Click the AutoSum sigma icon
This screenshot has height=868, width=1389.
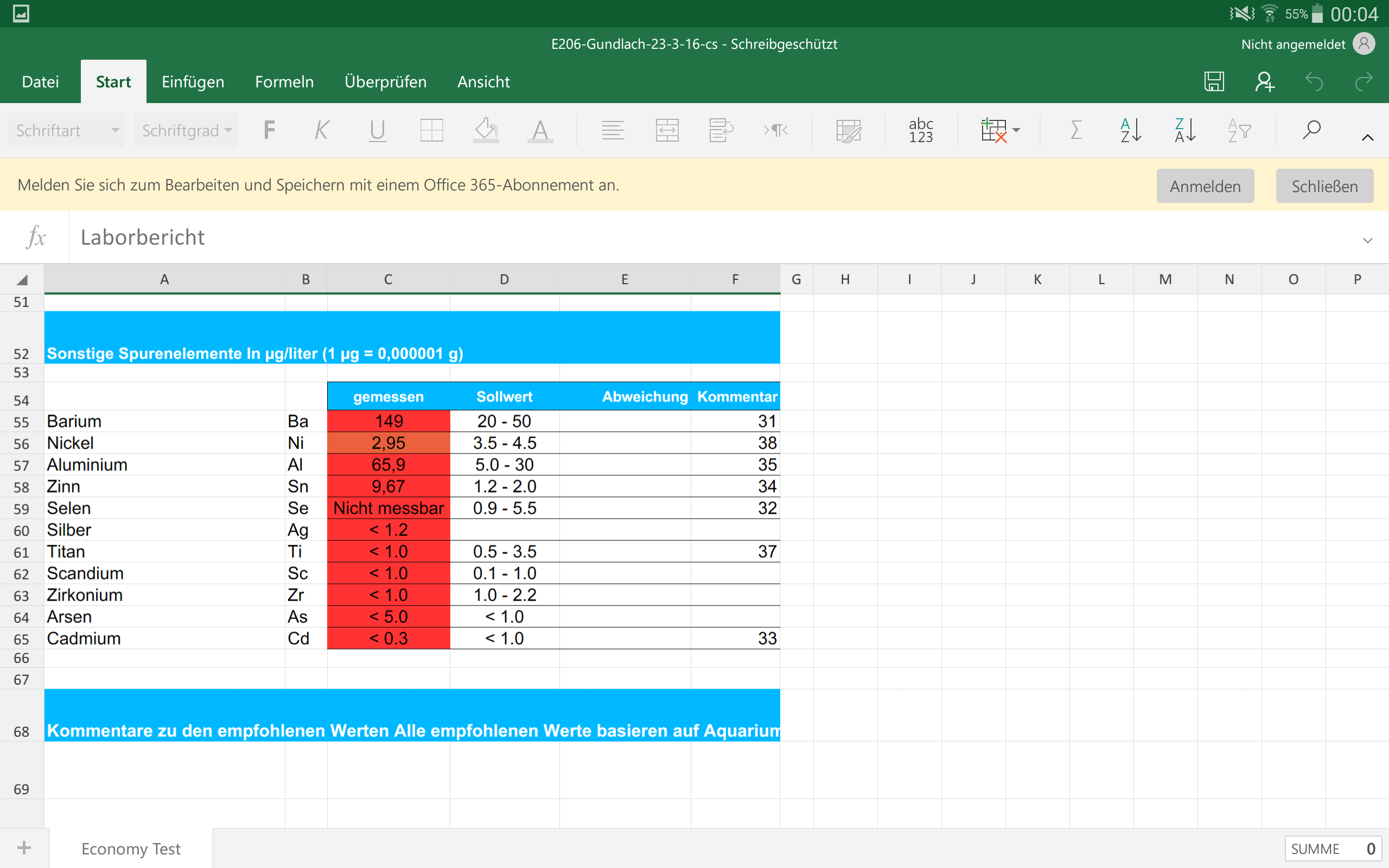tap(1076, 130)
